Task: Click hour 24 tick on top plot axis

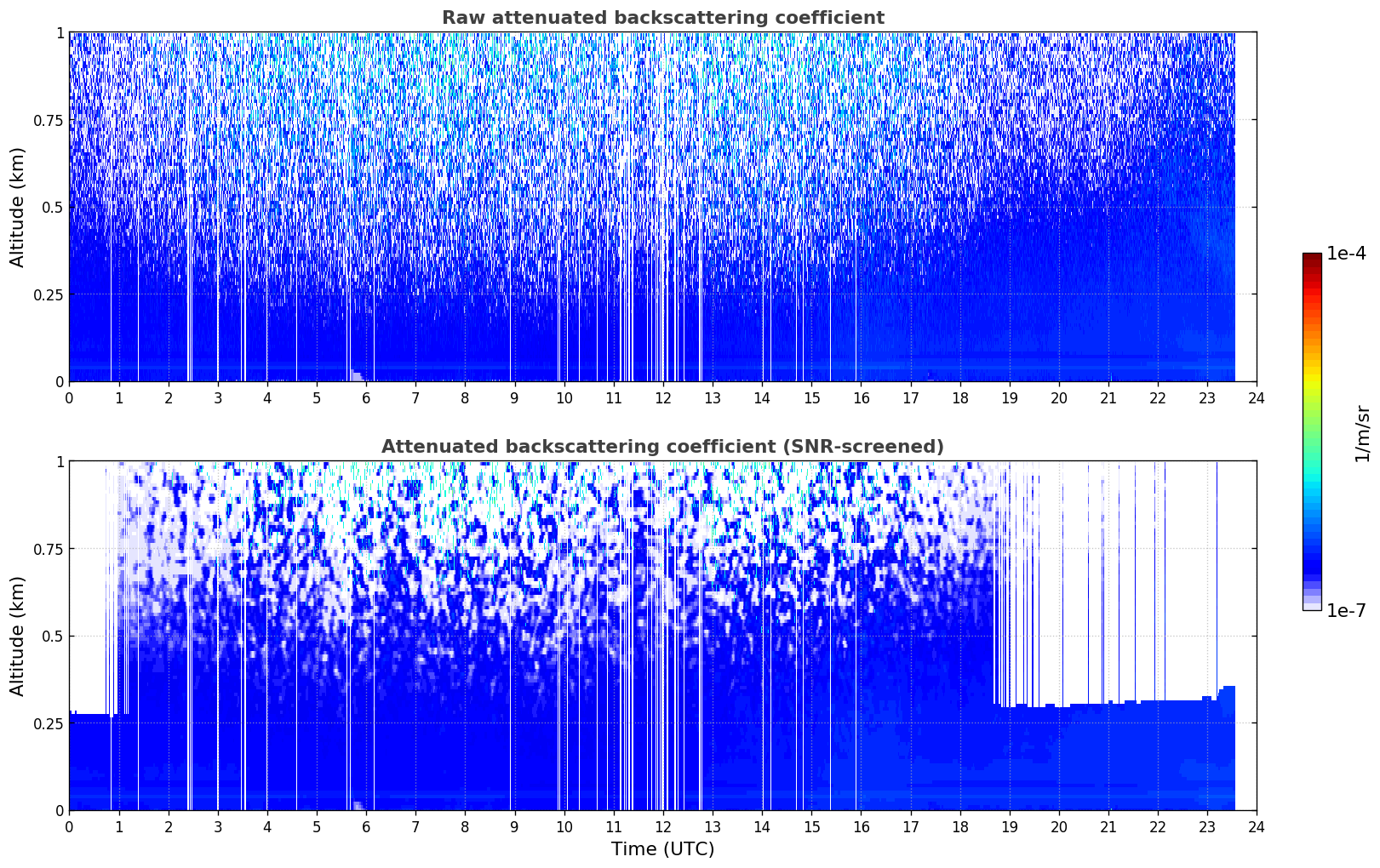Action: coord(1257,397)
